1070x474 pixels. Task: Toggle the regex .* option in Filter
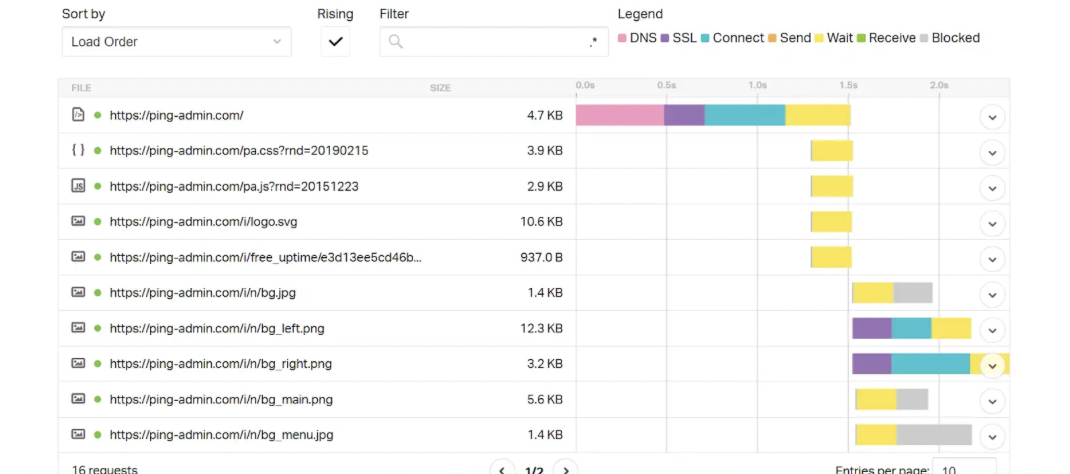(593, 42)
